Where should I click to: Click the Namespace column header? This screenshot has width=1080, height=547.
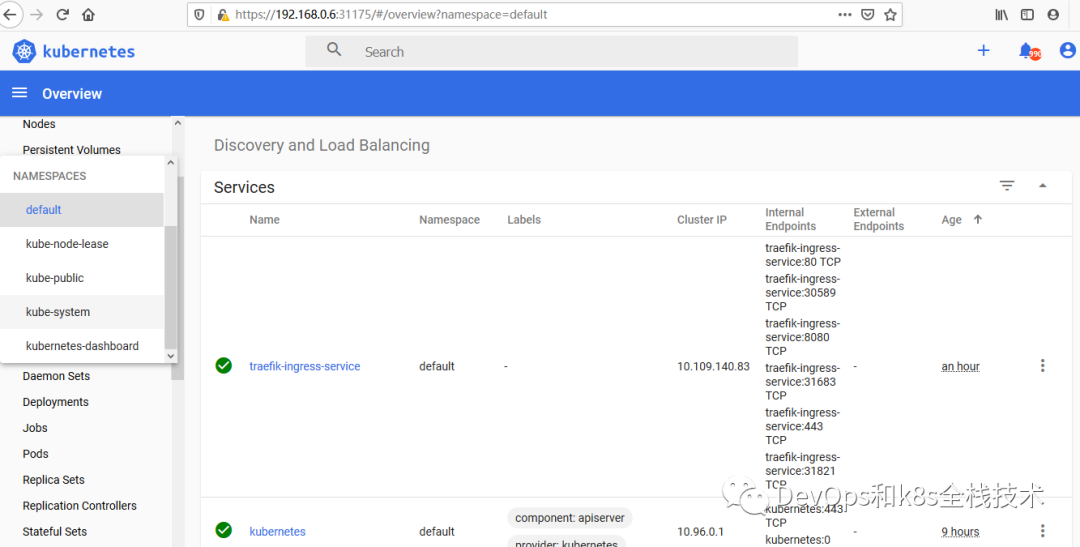click(x=450, y=220)
